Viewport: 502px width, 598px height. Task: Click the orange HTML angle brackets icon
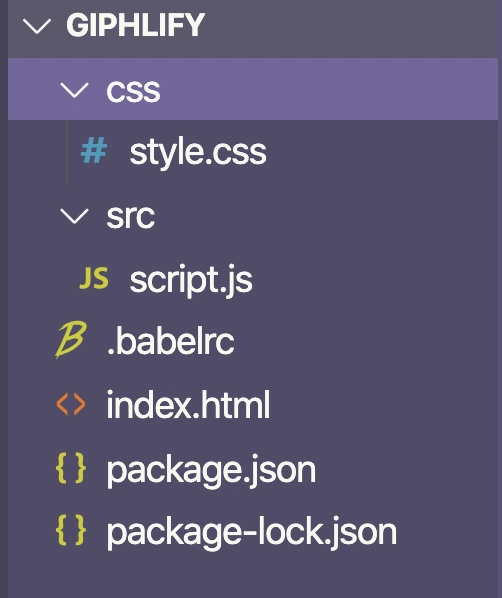(x=71, y=404)
